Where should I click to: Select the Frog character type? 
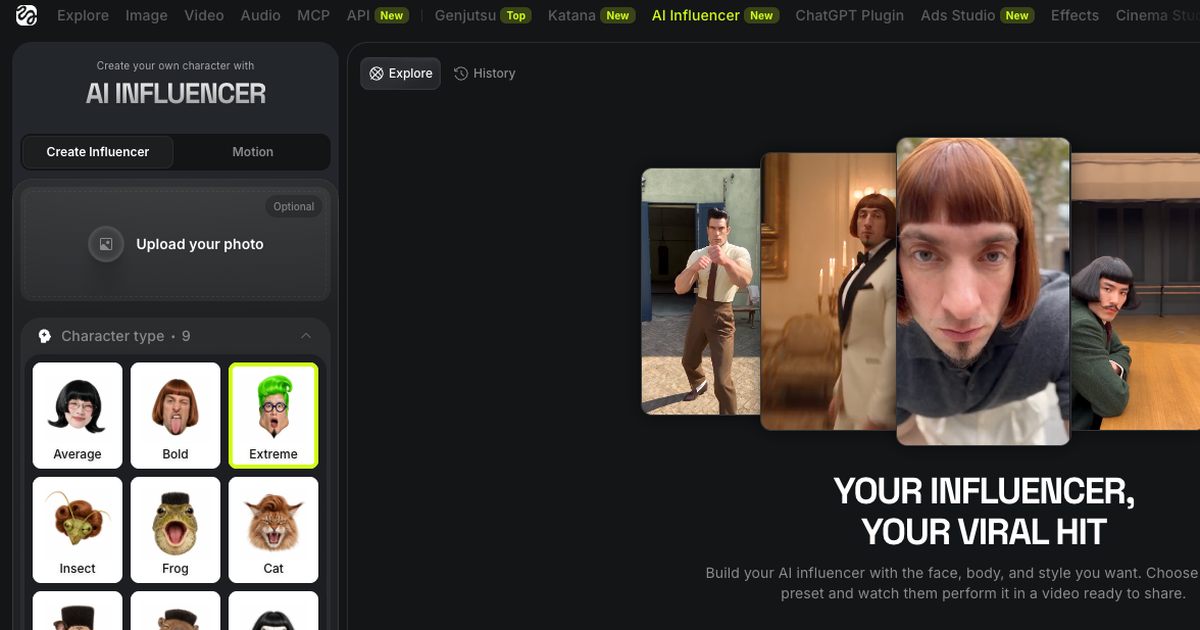[x=176, y=530]
